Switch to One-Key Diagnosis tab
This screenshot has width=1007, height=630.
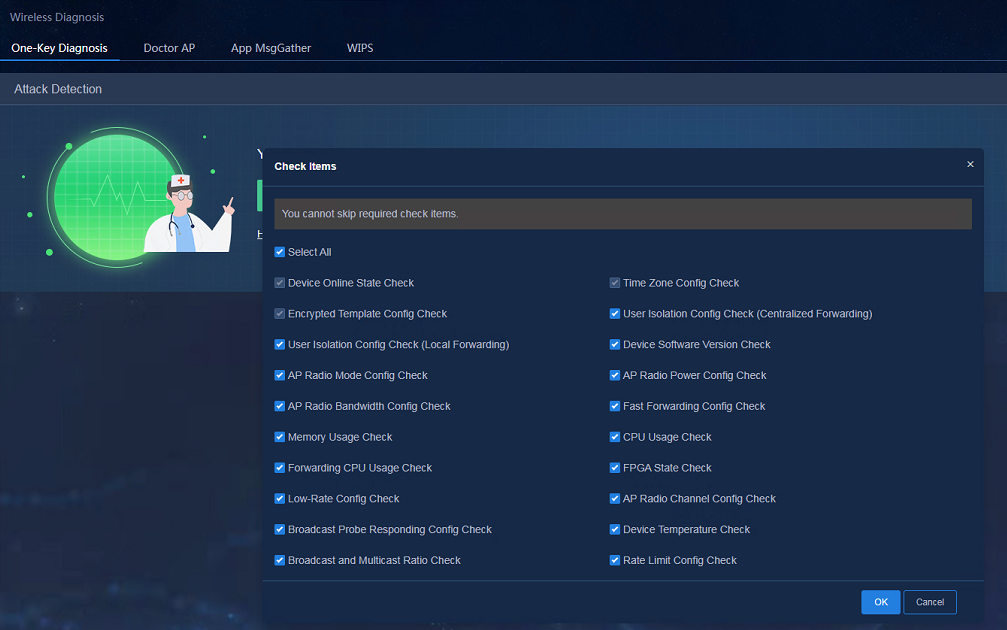pos(59,48)
